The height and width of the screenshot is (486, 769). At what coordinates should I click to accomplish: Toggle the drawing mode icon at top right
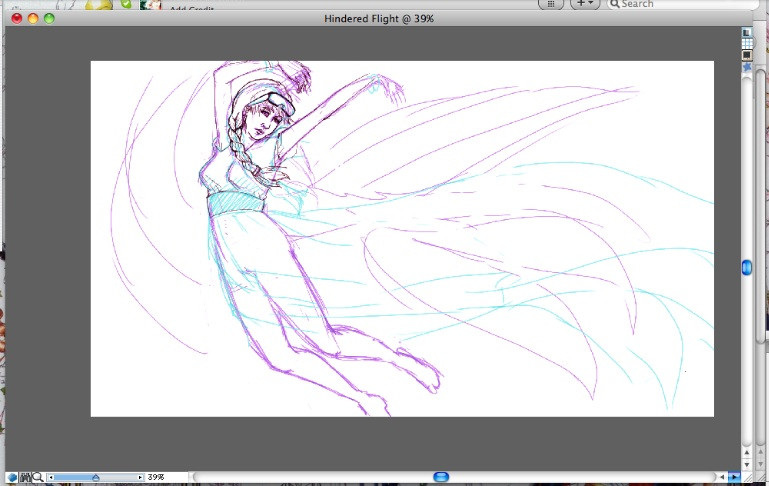coord(746,32)
